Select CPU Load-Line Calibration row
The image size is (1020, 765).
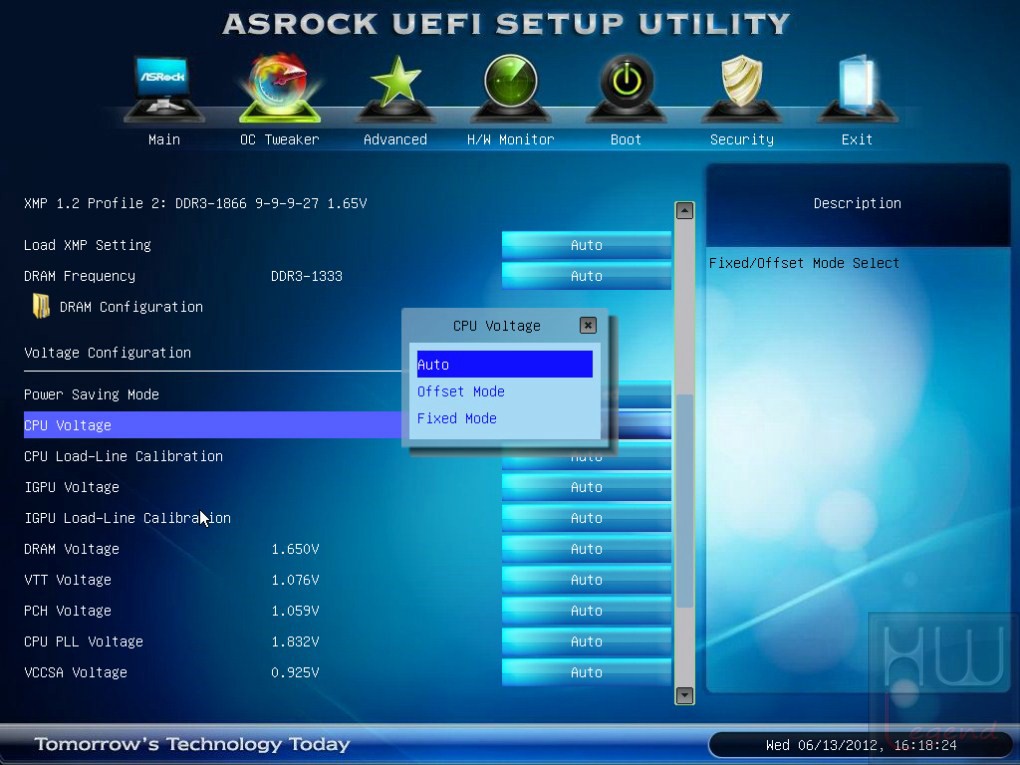click(123, 456)
